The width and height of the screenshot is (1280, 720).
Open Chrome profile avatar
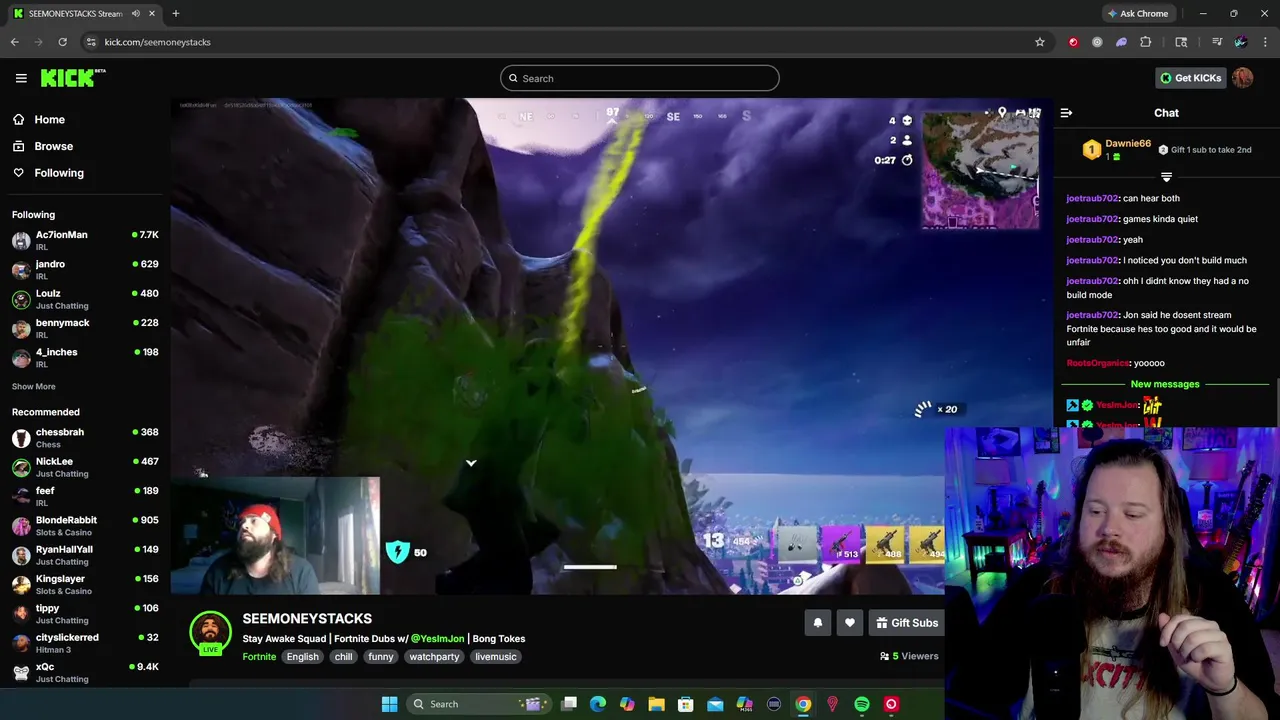[1240, 42]
